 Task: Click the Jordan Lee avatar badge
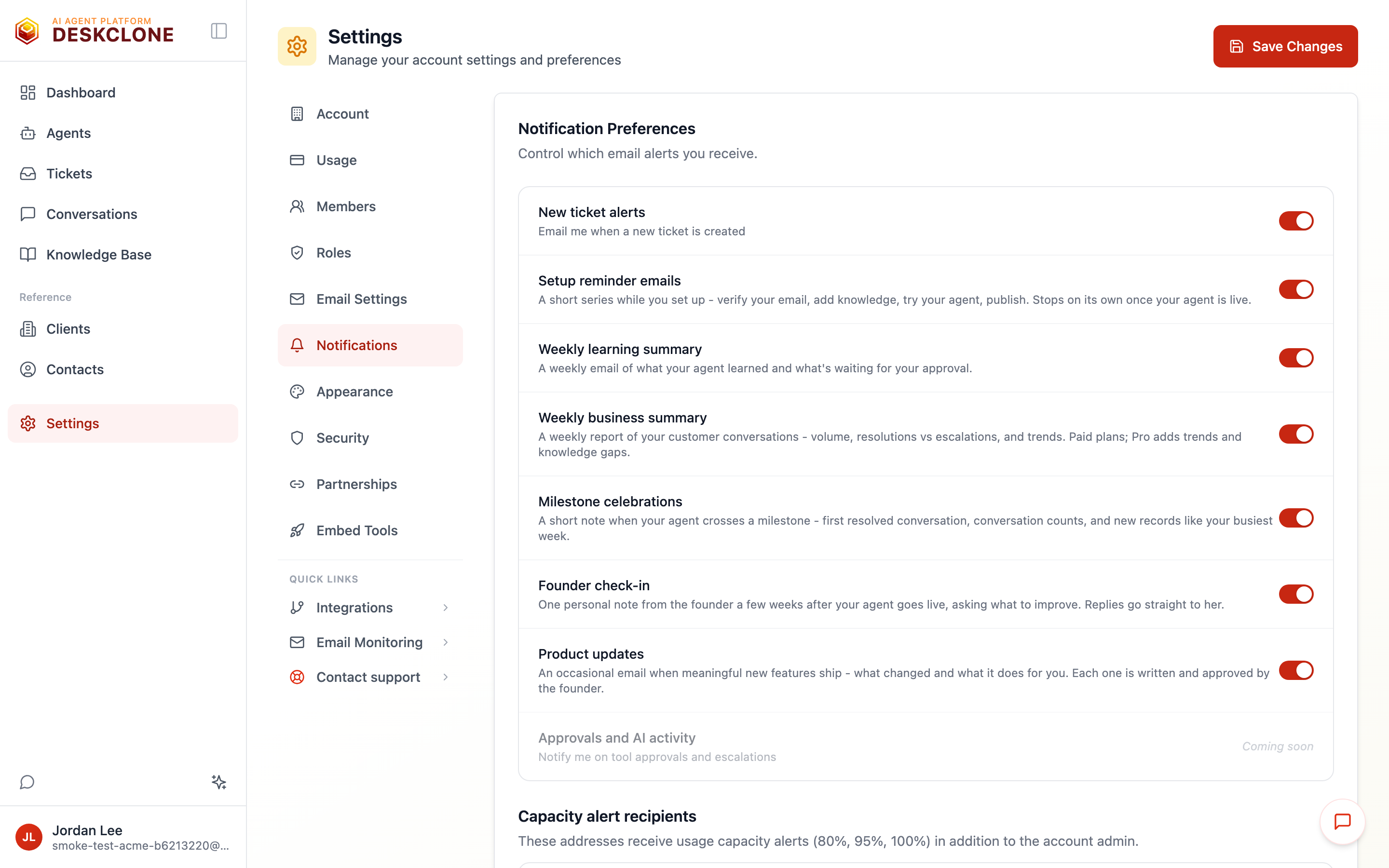coord(29,837)
